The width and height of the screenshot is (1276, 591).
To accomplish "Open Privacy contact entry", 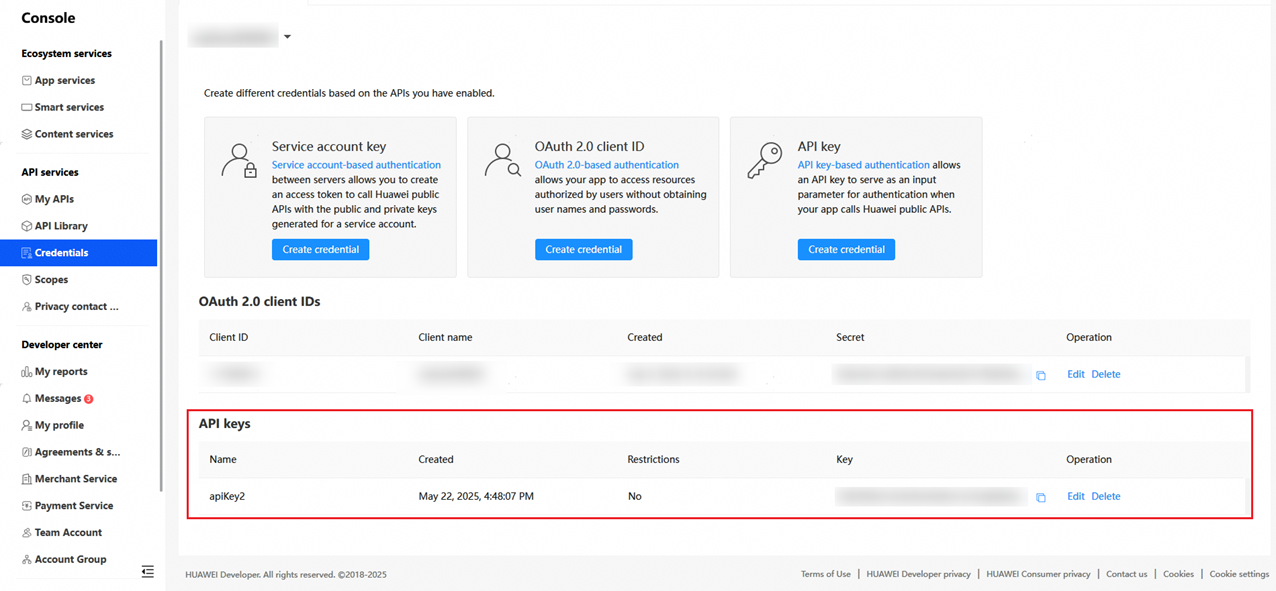I will point(79,307).
